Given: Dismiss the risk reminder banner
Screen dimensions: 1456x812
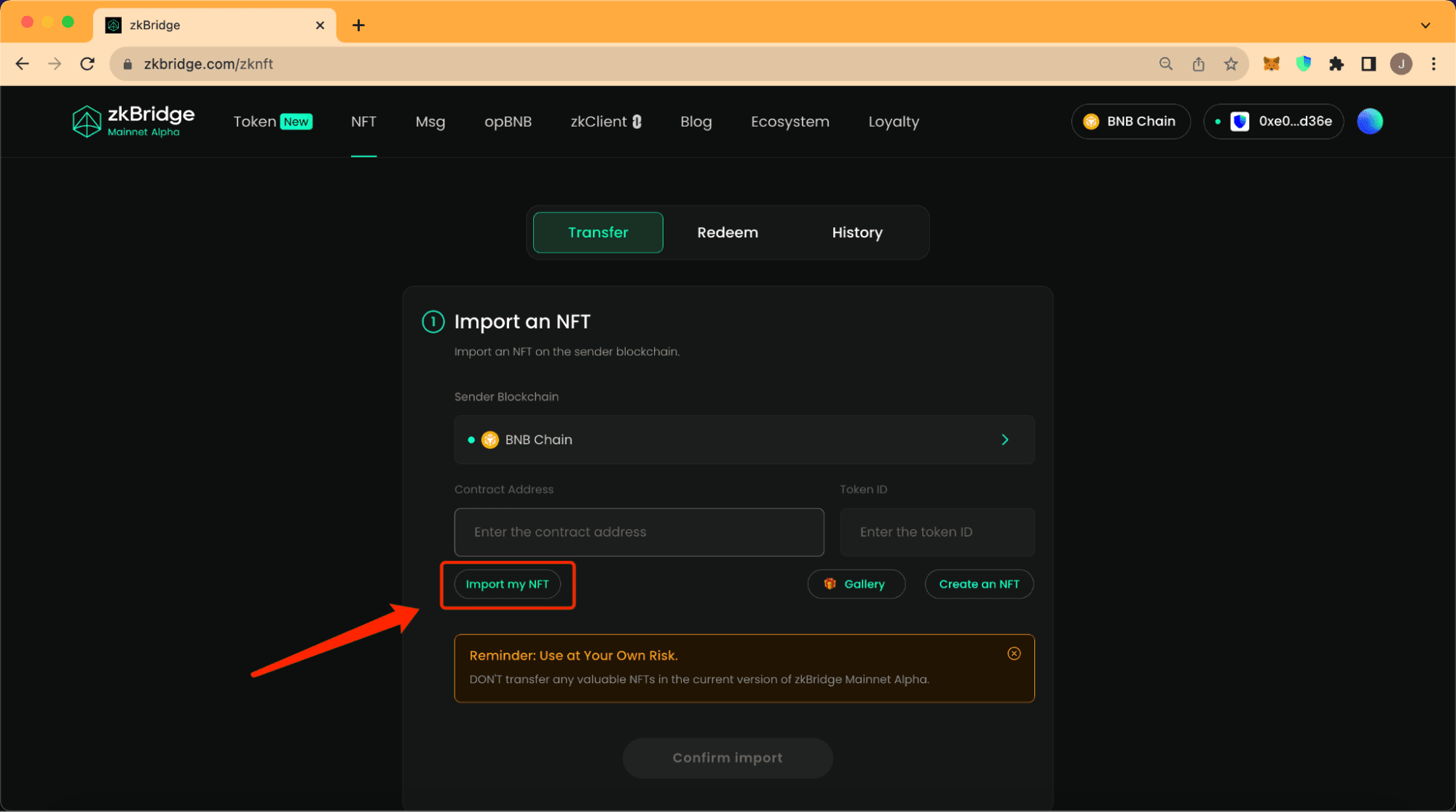Looking at the screenshot, I should pyautogui.click(x=1014, y=653).
